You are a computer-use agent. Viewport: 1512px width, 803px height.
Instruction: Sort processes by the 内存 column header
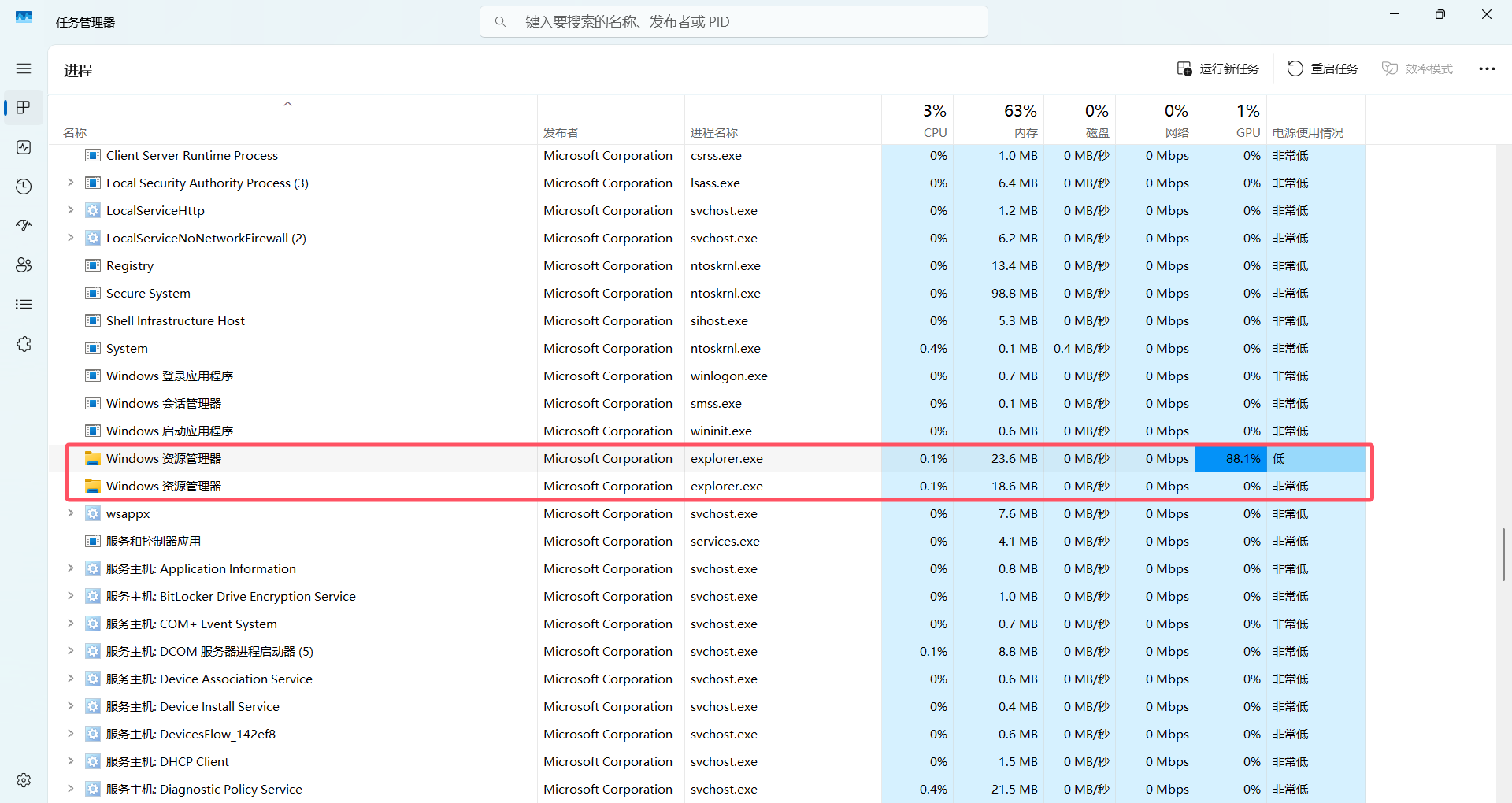999,120
